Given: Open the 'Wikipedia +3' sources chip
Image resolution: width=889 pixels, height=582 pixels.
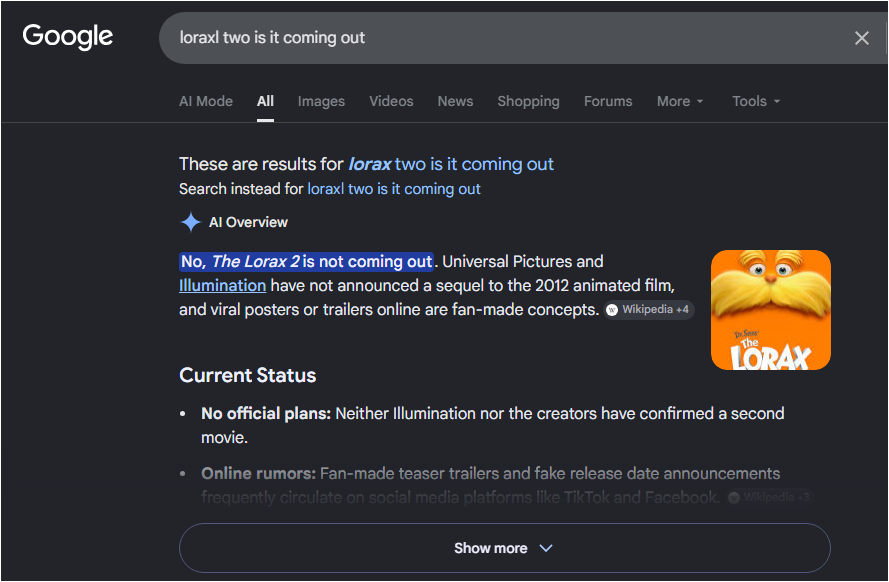Looking at the screenshot, I should (771, 498).
